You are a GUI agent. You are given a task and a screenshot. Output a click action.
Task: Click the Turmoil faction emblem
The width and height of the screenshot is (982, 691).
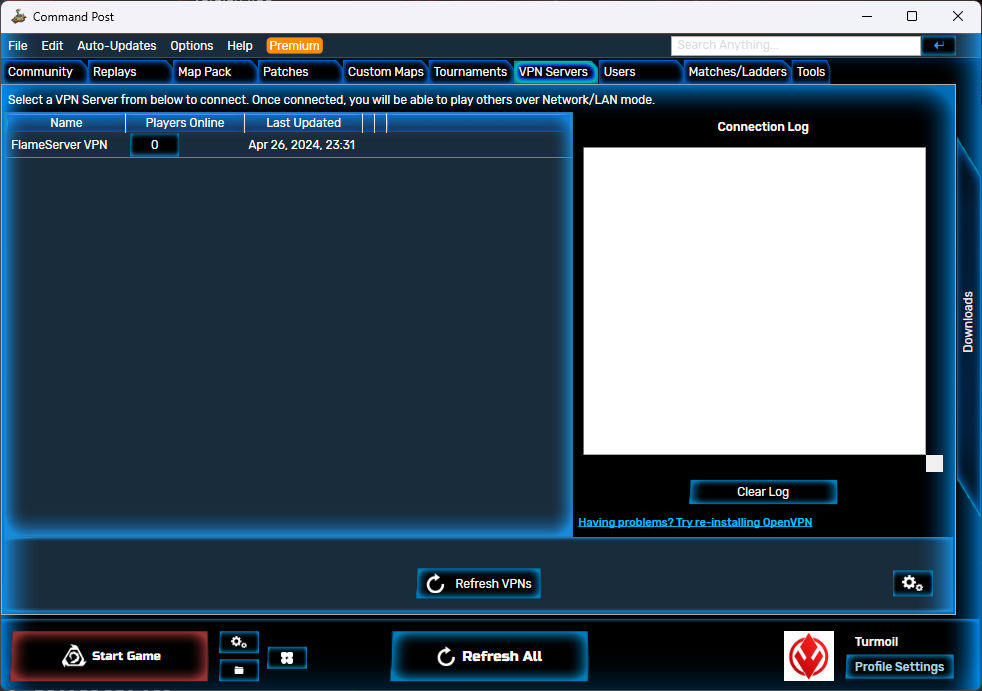[x=808, y=656]
